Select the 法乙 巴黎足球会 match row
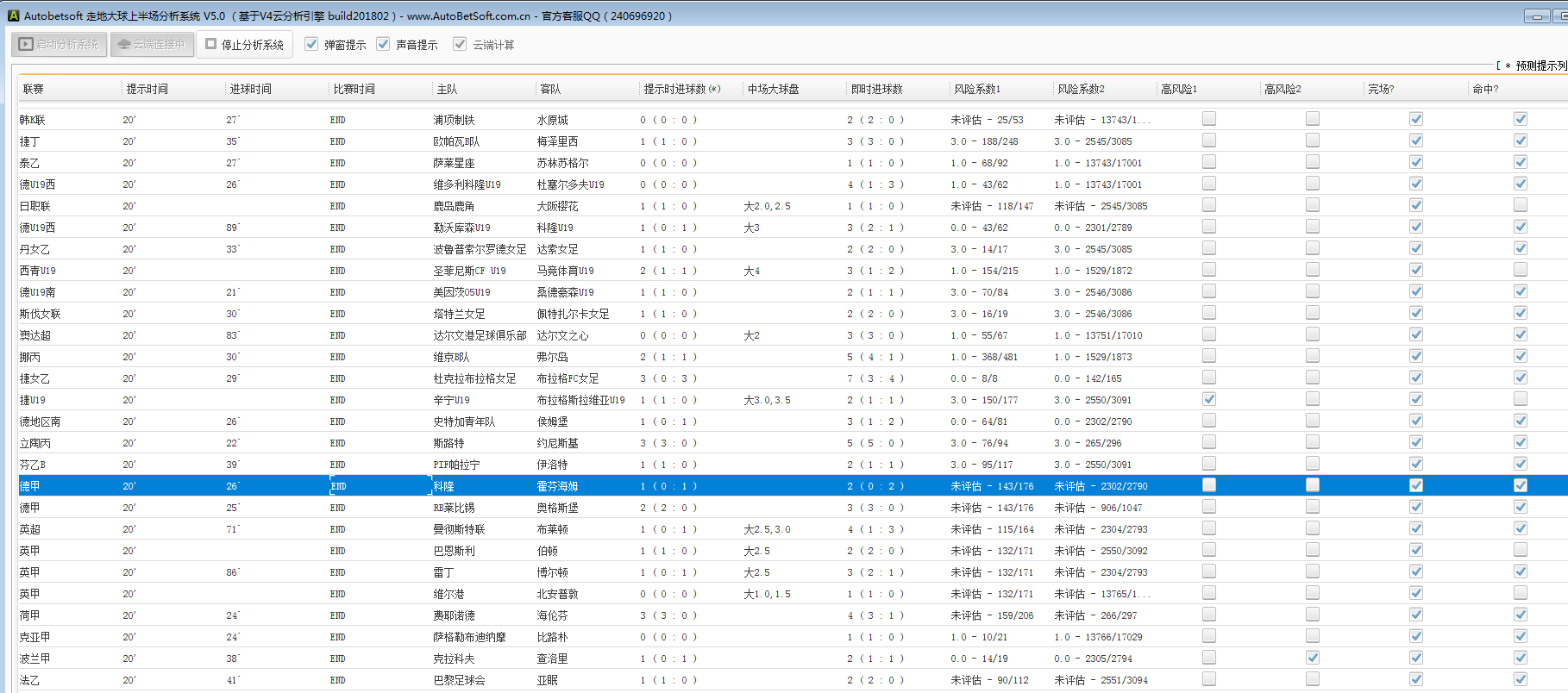This screenshot has height=693, width=1568. [459, 680]
